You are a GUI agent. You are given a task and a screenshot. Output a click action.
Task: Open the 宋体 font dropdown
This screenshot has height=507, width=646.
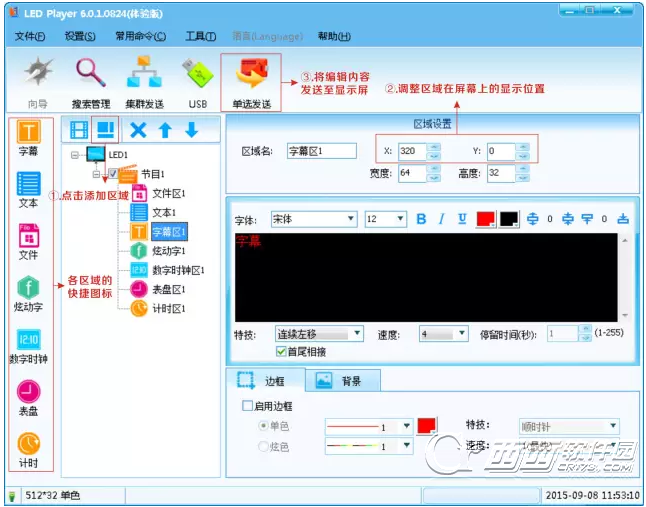click(x=314, y=219)
